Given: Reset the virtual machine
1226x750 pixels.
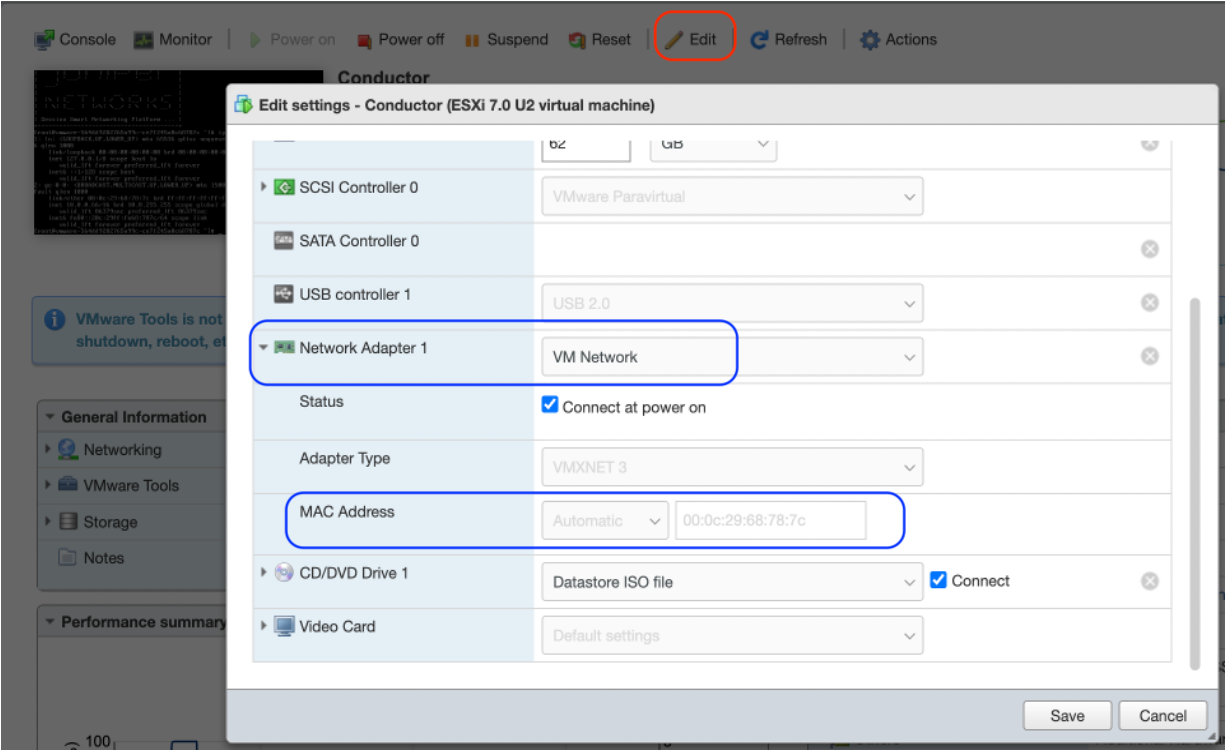Looking at the screenshot, I should (600, 40).
